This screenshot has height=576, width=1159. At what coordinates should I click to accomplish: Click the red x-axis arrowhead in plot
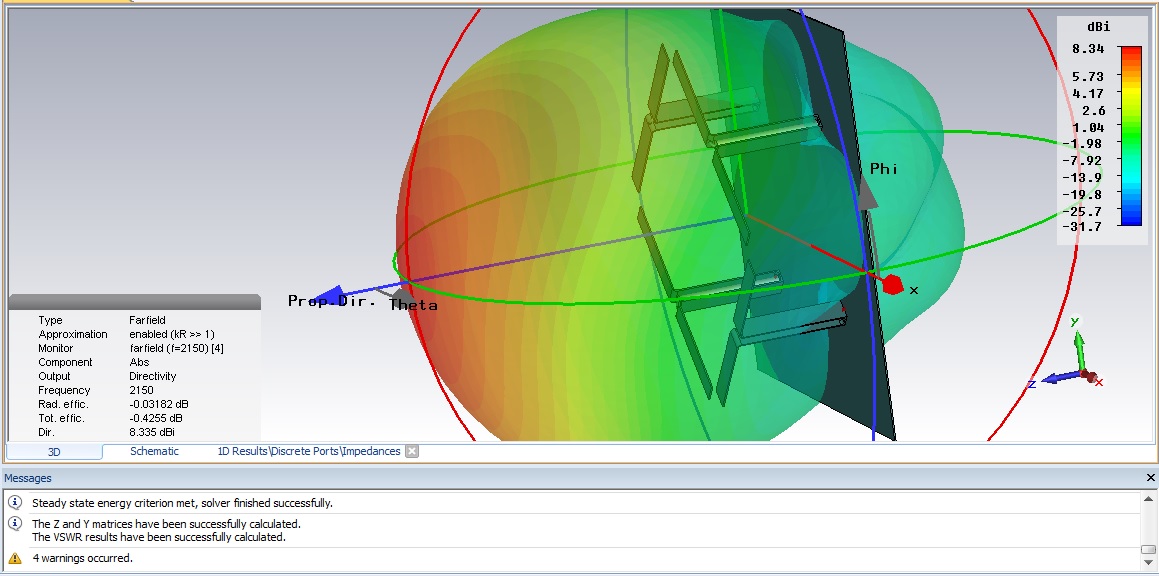pyautogui.click(x=892, y=285)
